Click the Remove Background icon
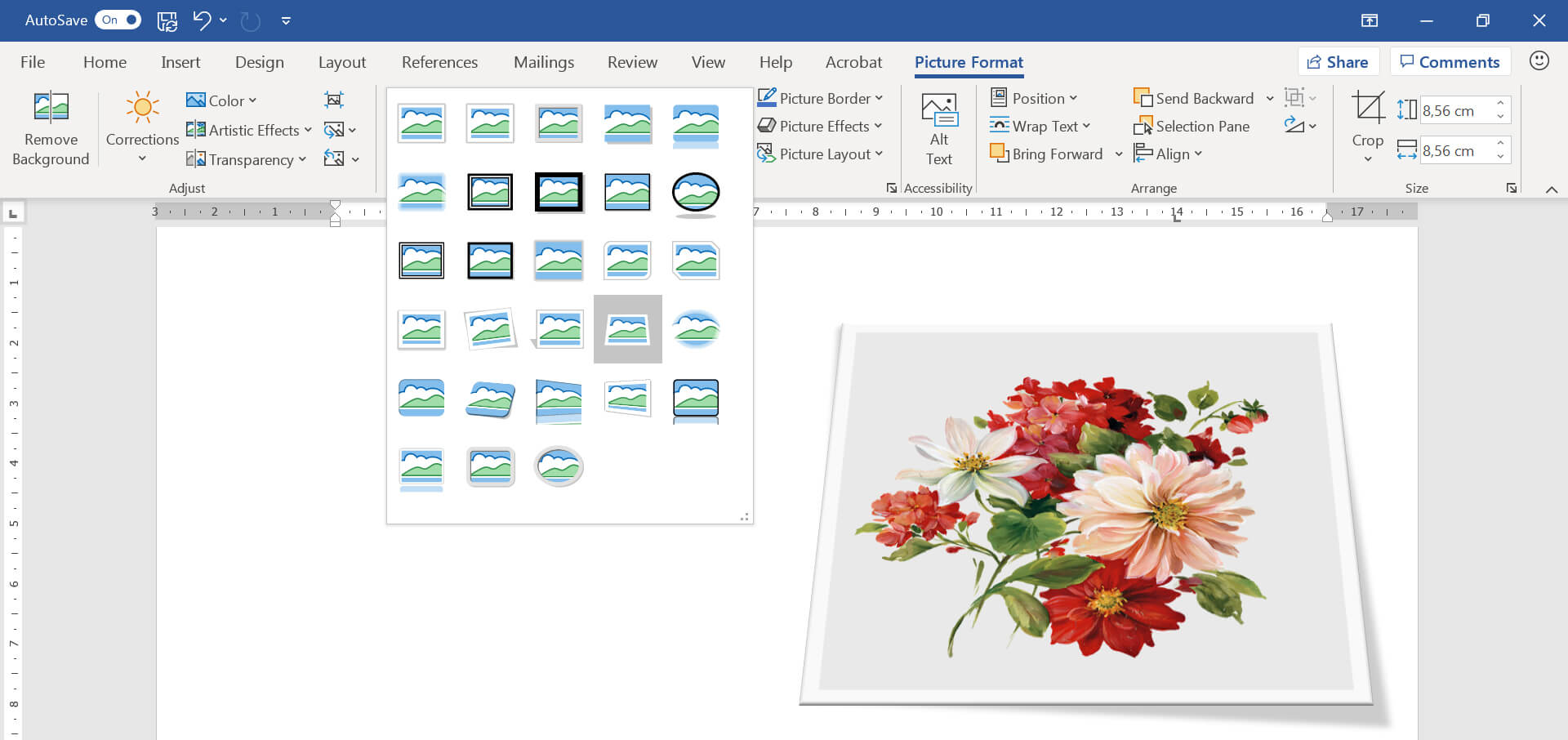The height and width of the screenshot is (740, 1568). (x=51, y=107)
